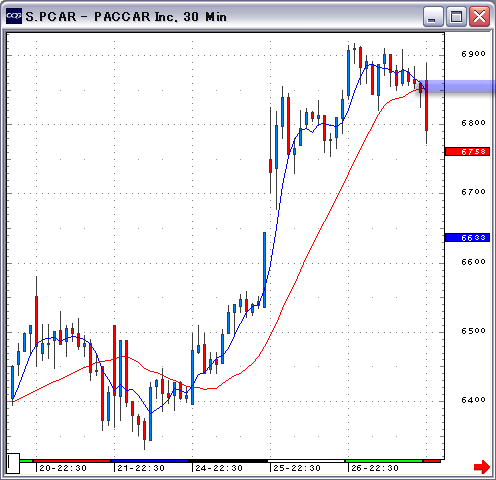496x480 pixels.
Task: Click the 6500 price axis label
Action: pyautogui.click(x=473, y=331)
